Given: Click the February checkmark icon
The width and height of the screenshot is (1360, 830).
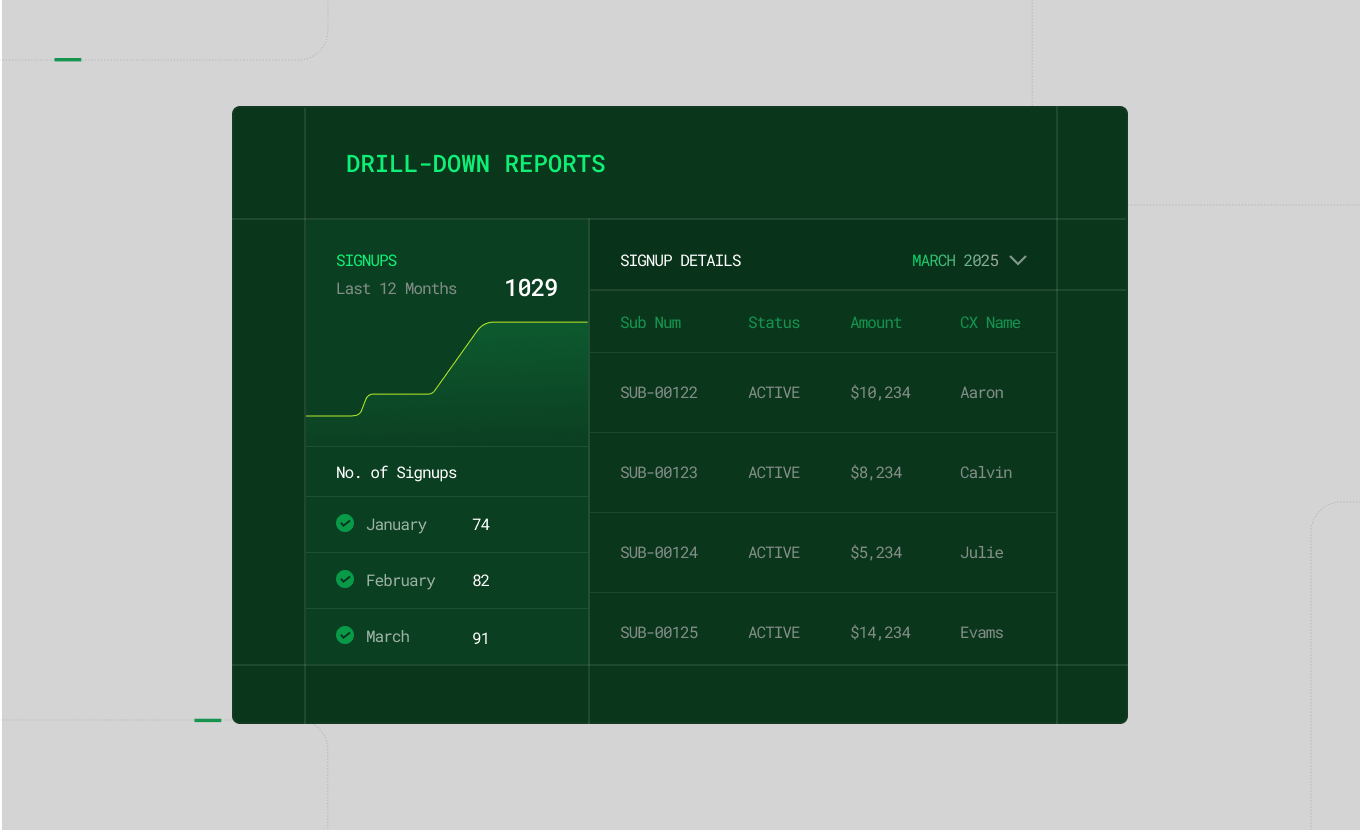Looking at the screenshot, I should pos(345,579).
